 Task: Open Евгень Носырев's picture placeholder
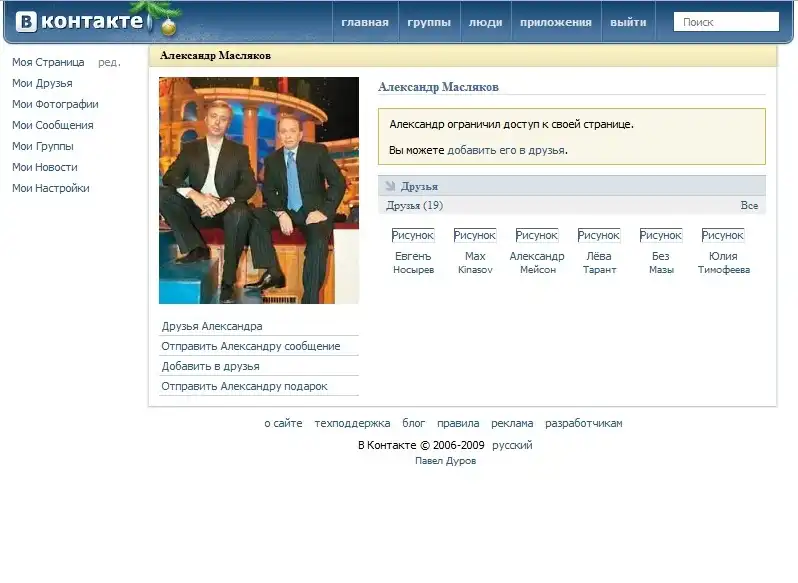click(413, 235)
